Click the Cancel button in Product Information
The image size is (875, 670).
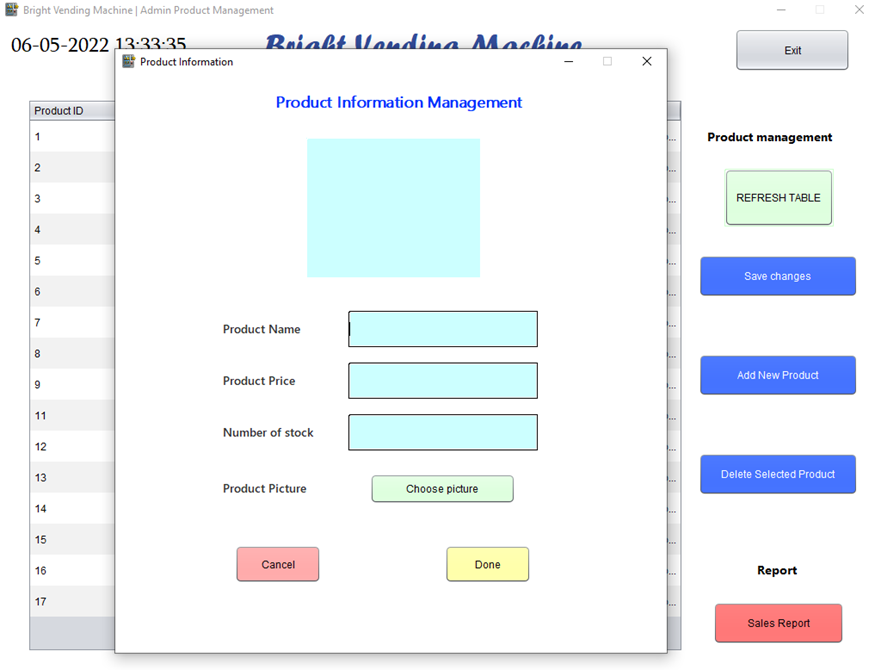coord(278,564)
